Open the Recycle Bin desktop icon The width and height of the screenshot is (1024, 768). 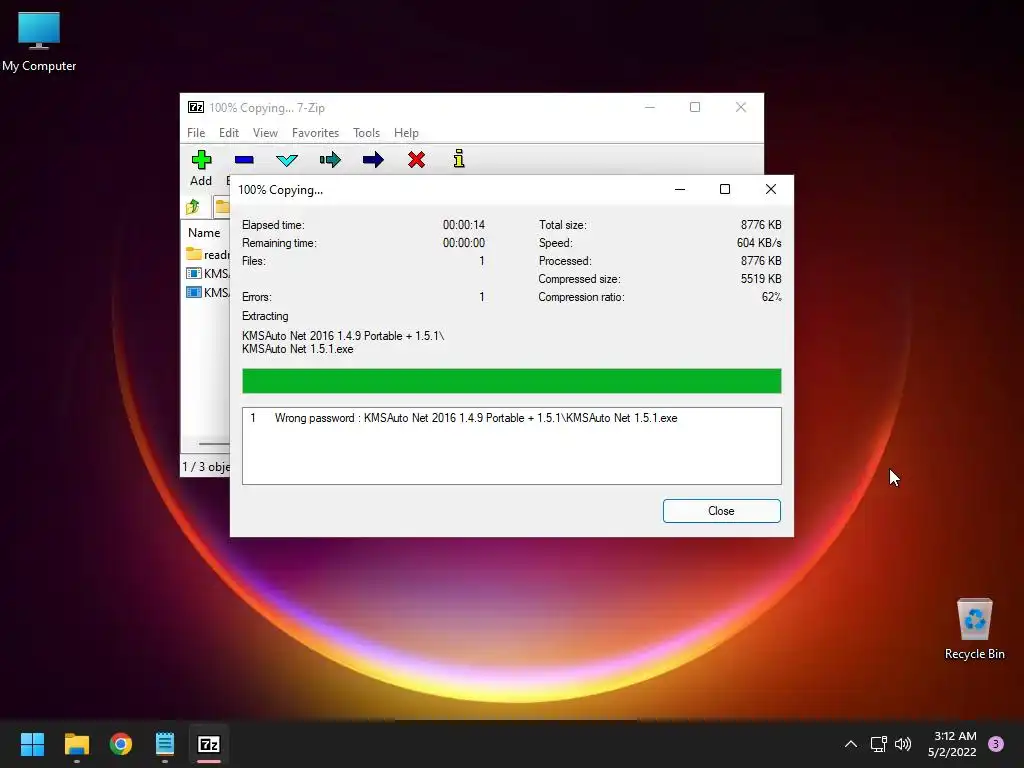pos(974,629)
